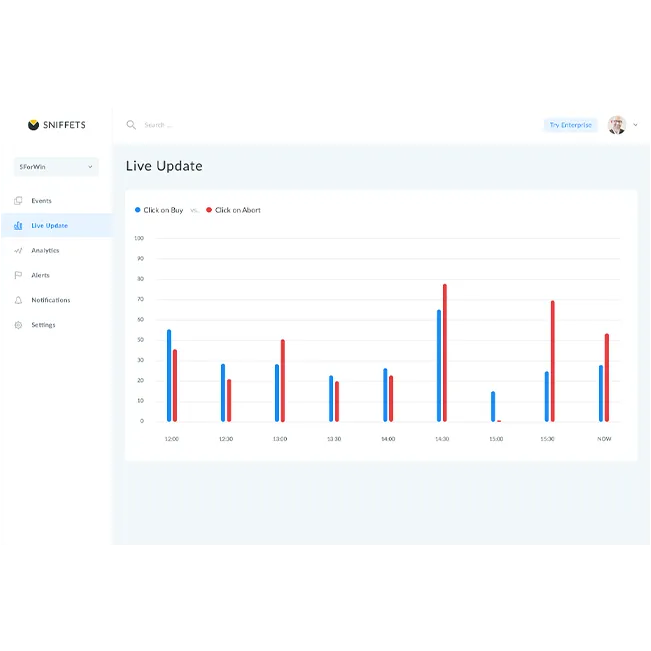The width and height of the screenshot is (651, 651).
Task: Click the Events sidebar icon
Action: click(18, 201)
